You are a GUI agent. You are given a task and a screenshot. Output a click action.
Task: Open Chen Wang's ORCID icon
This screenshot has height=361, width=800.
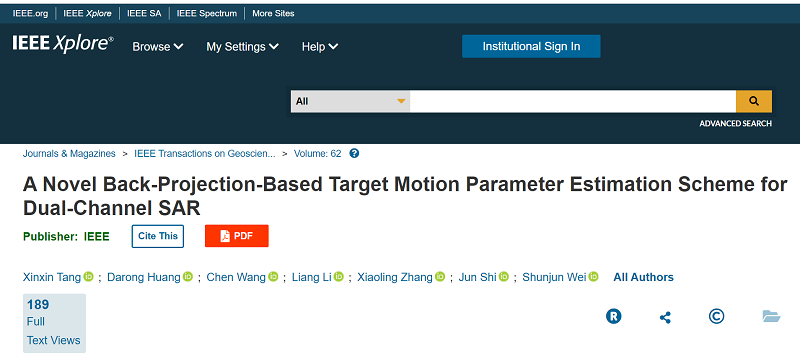tap(273, 276)
